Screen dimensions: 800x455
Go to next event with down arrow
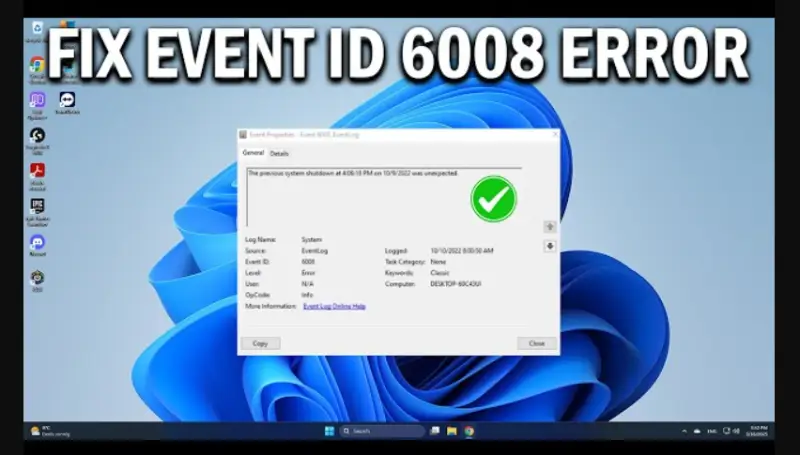pyautogui.click(x=550, y=246)
